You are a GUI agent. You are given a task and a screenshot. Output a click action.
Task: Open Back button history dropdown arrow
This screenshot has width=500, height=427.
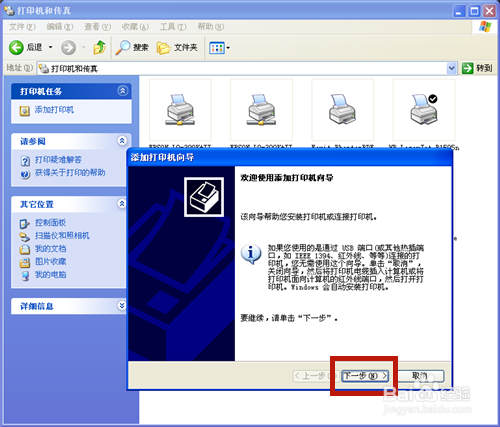(x=51, y=47)
